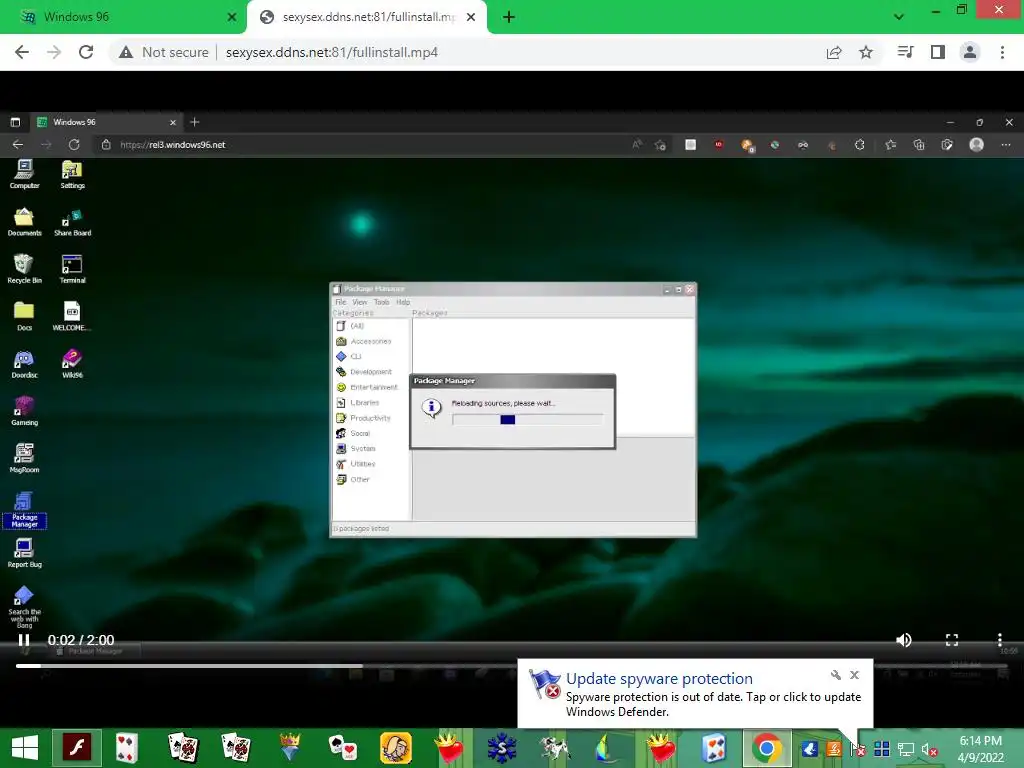This screenshot has height=768, width=1024.
Task: Switch to the Windows 96 Chrome tab
Action: click(x=122, y=17)
